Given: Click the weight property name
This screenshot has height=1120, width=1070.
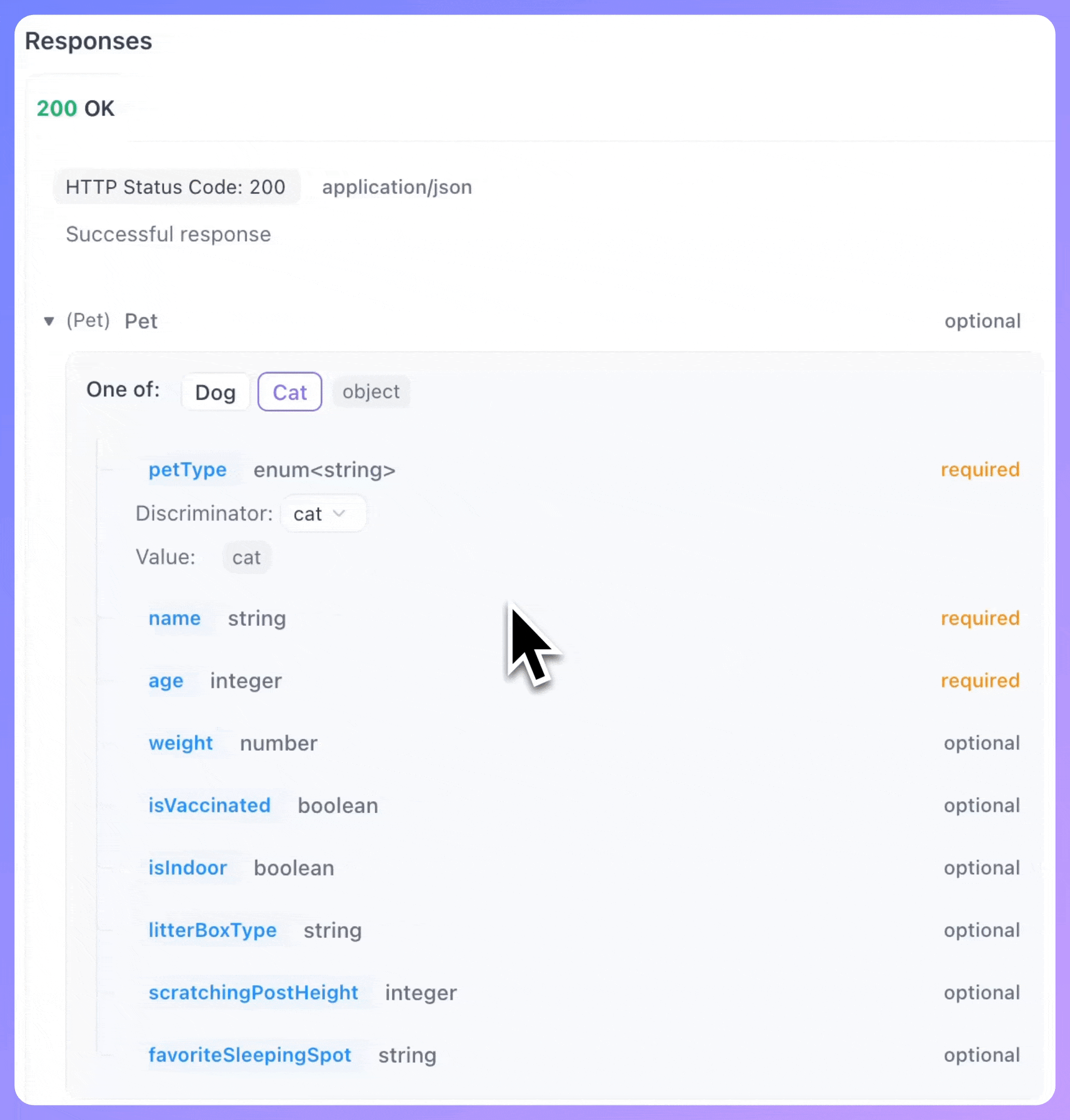Looking at the screenshot, I should (181, 743).
